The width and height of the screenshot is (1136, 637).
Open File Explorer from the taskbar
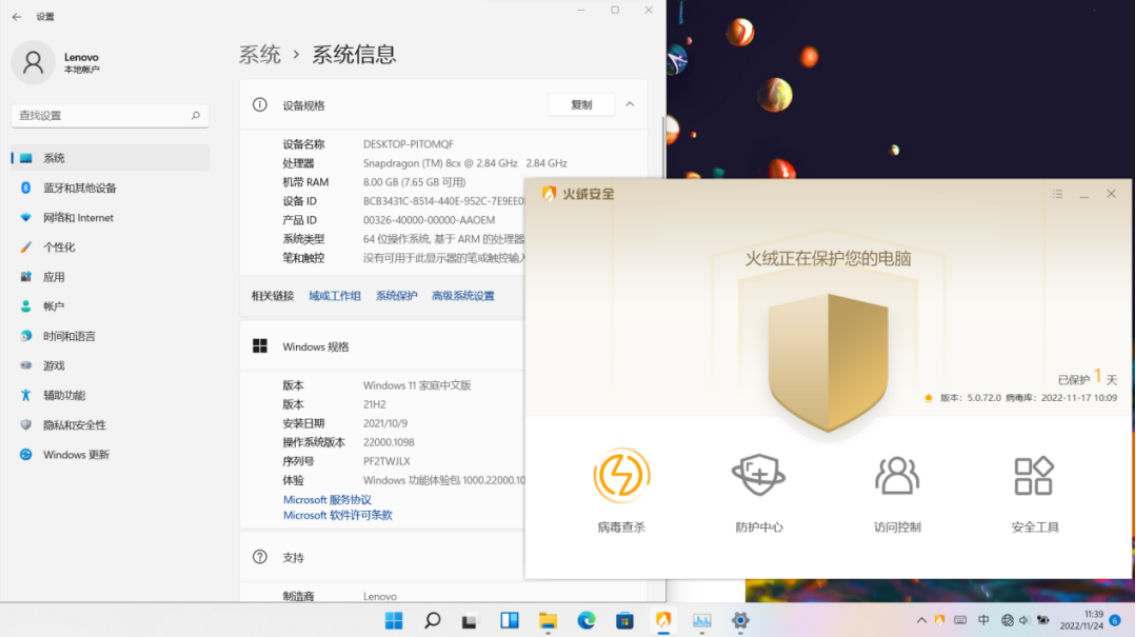548,620
